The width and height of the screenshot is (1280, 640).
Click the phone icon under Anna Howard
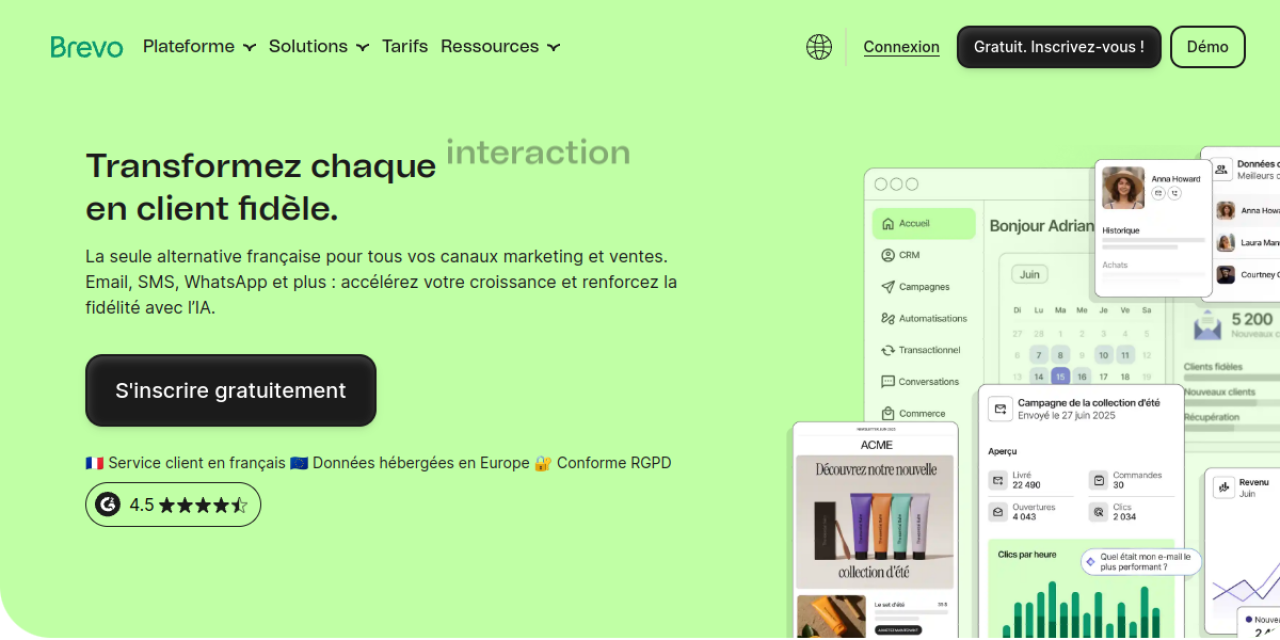(x=1174, y=193)
